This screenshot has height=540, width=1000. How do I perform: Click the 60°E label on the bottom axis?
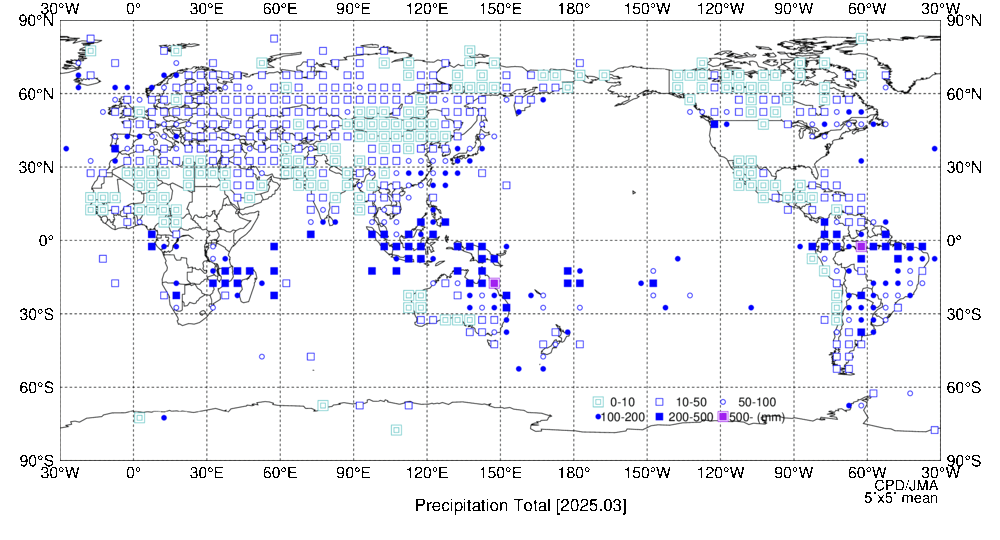click(x=279, y=473)
